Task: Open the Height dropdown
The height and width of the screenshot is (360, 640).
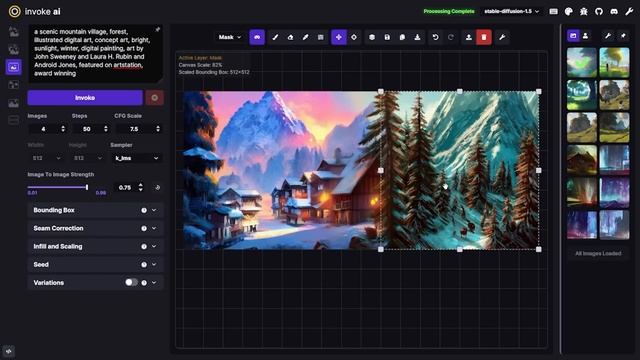Action: coord(87,158)
